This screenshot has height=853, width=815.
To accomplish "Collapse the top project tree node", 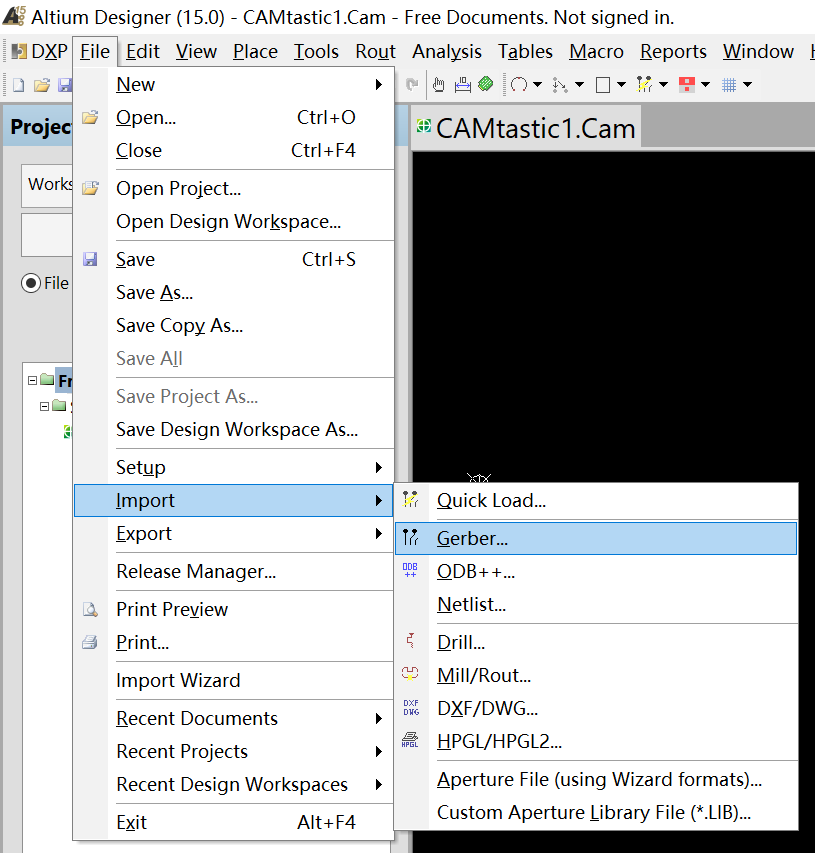I will [33, 380].
